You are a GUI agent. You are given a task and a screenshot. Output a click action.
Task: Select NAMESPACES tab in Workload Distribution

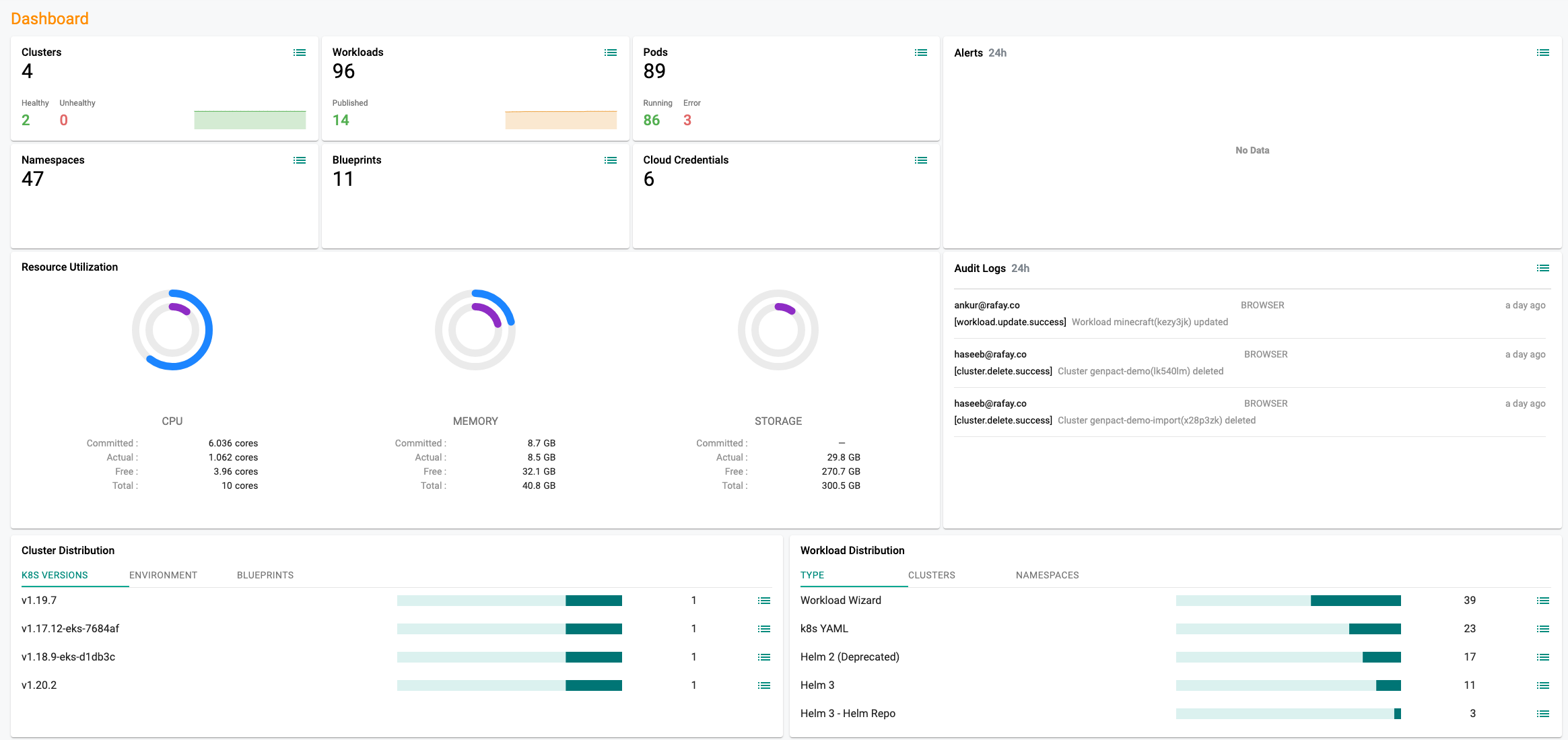click(x=1048, y=575)
